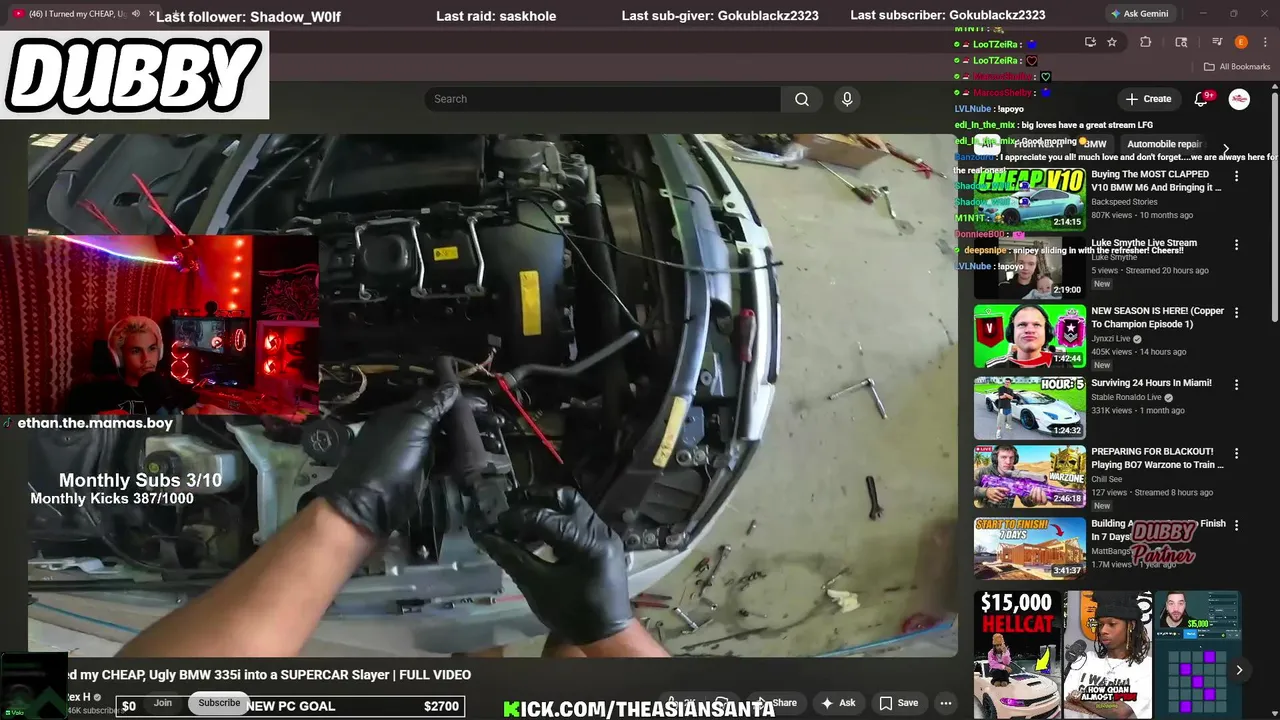Click Warzone video thumbnail
The width and height of the screenshot is (1280, 720).
(1029, 477)
